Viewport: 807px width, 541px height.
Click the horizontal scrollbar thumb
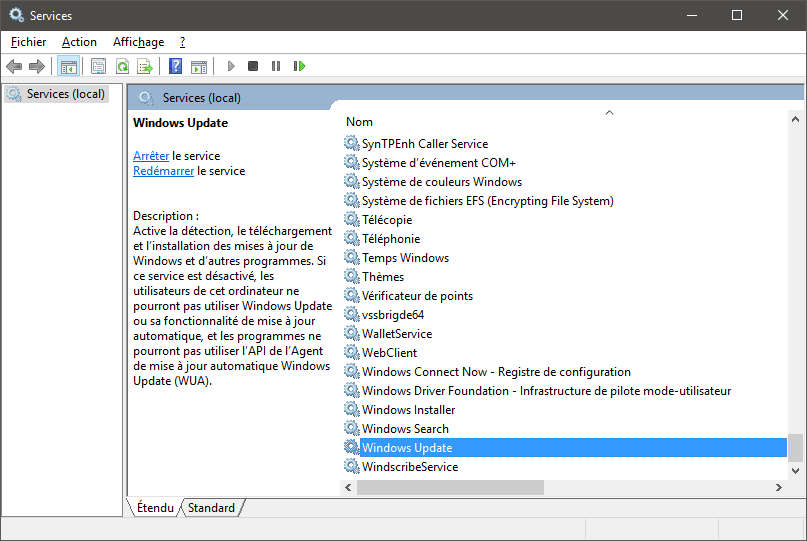pos(450,487)
